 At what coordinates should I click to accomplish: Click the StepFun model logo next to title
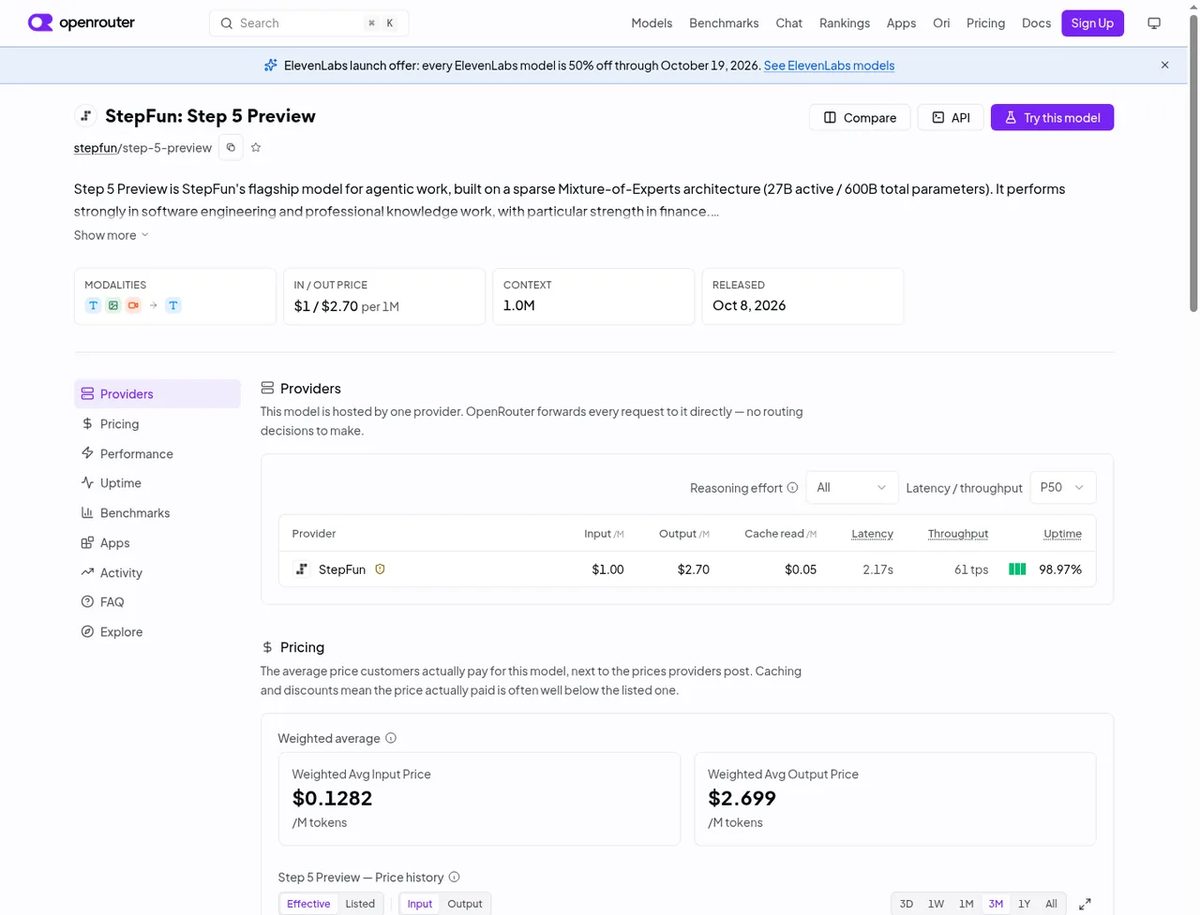click(x=86, y=116)
